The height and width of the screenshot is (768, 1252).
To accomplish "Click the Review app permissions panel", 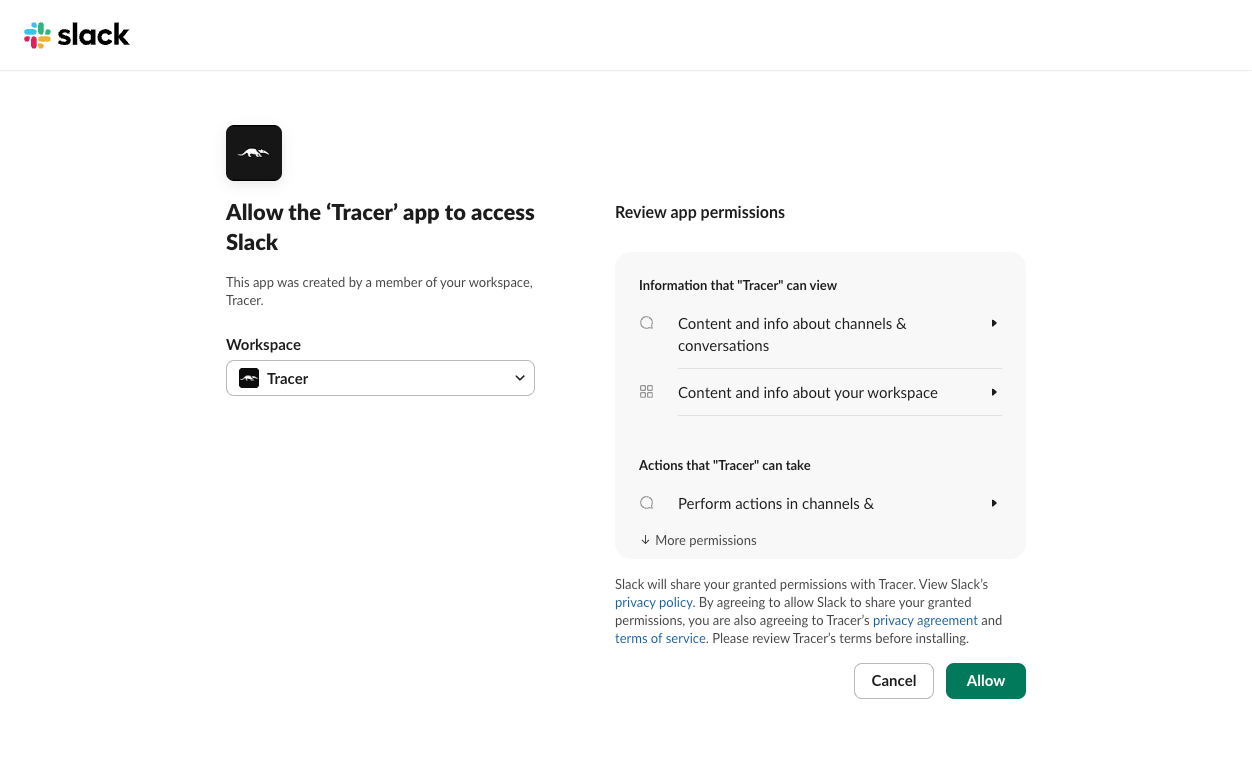I will point(820,405).
